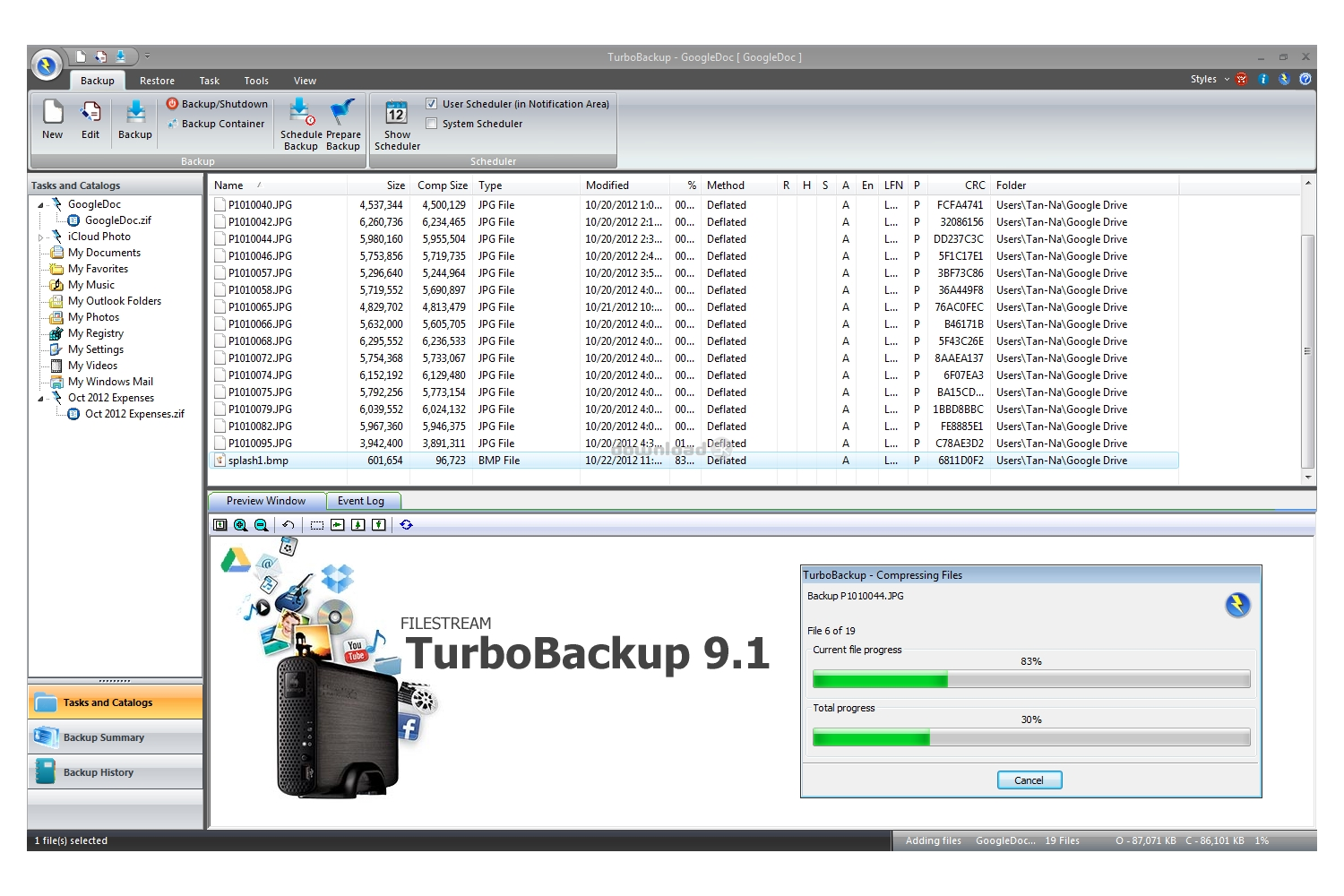Undo in preview toolbar
Viewport: 1344px width, 896px height.
(288, 525)
